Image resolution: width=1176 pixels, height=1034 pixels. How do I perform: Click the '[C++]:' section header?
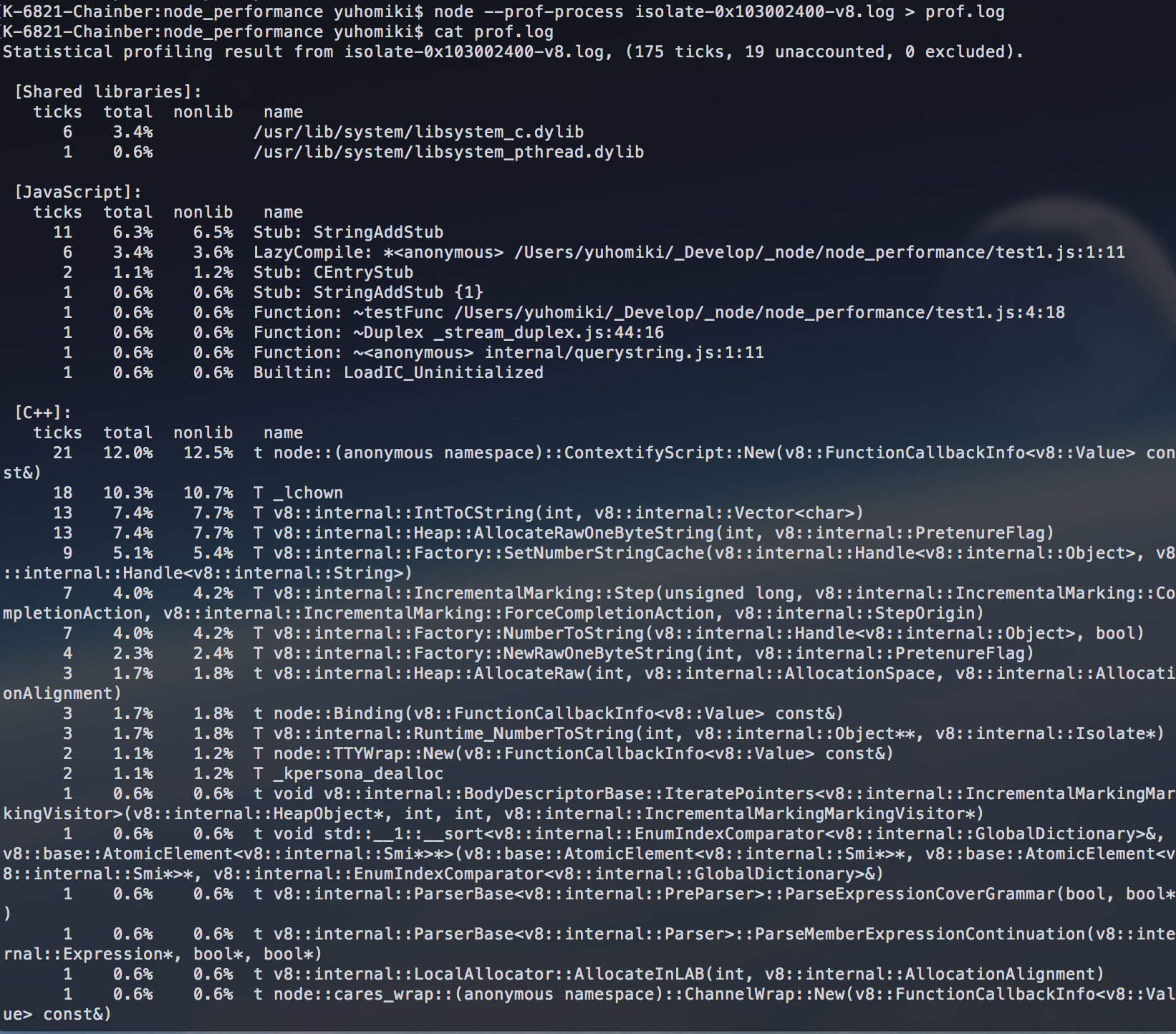coord(43,413)
